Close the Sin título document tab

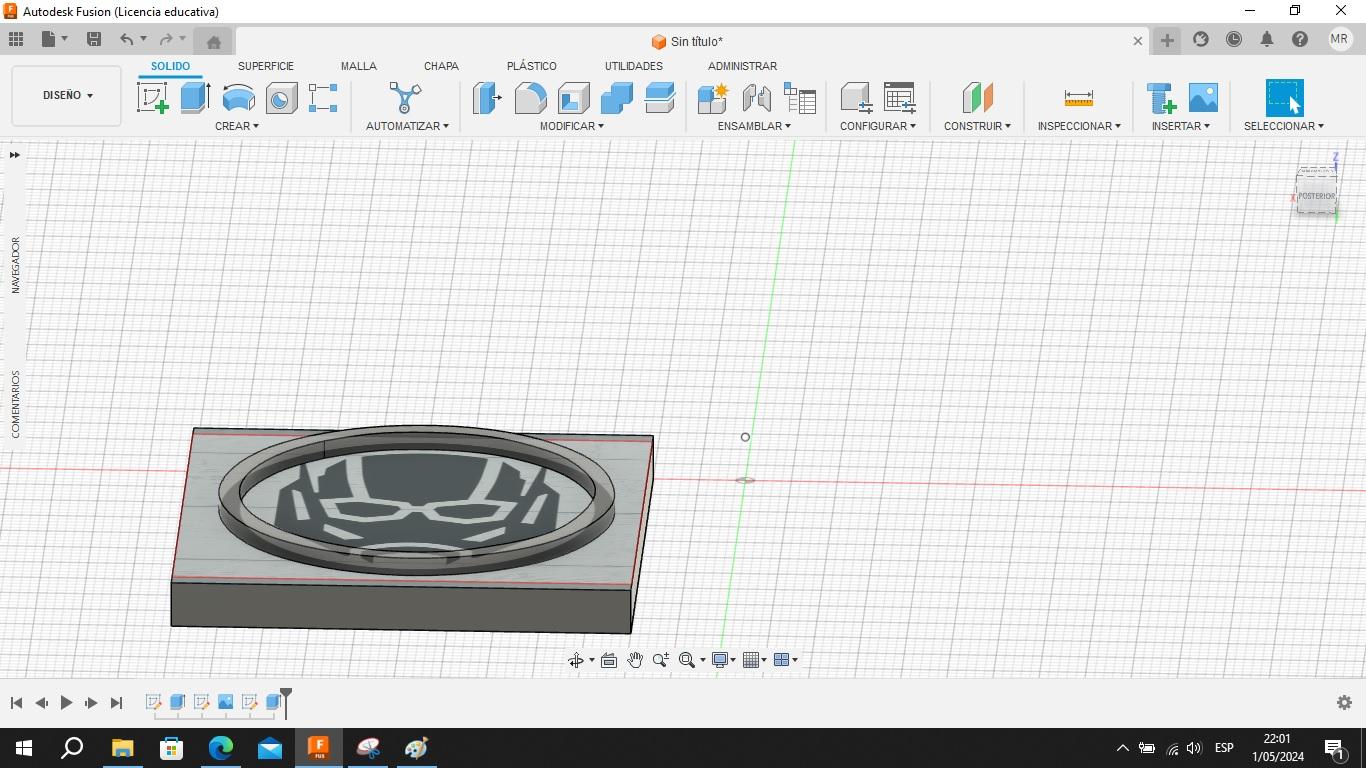pyautogui.click(x=1137, y=41)
